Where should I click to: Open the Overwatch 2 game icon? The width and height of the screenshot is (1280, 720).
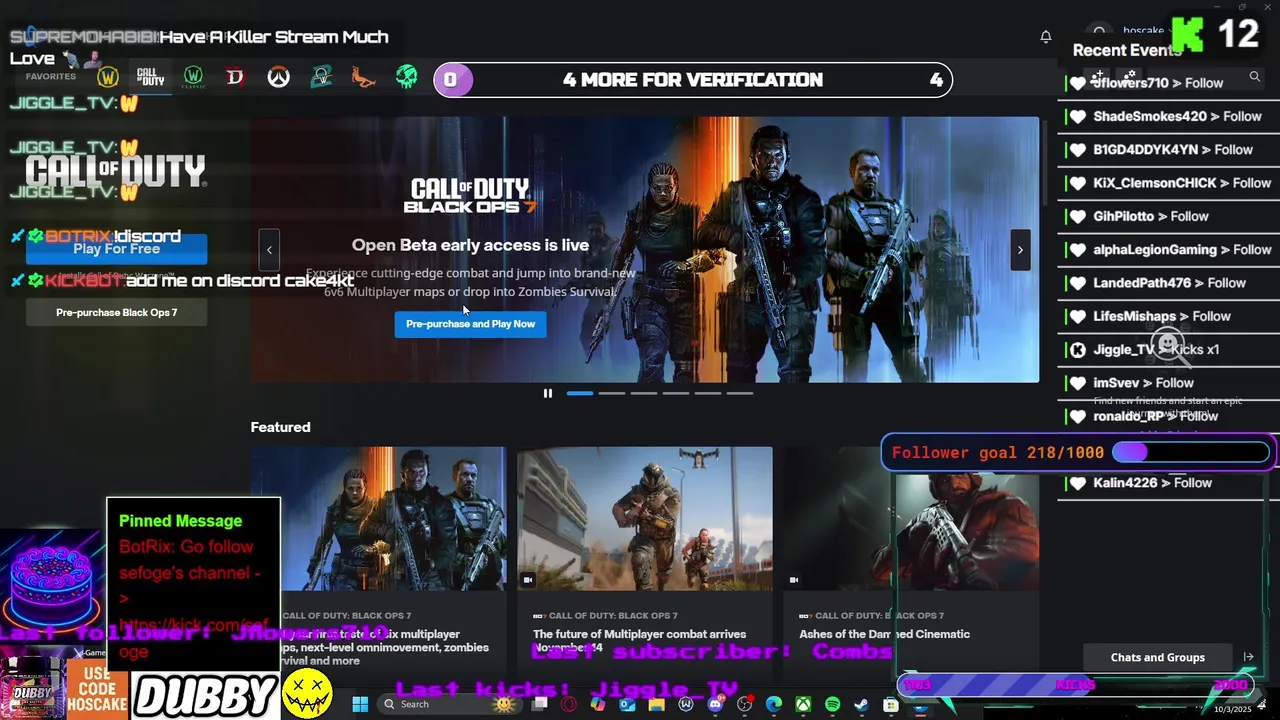(321, 77)
